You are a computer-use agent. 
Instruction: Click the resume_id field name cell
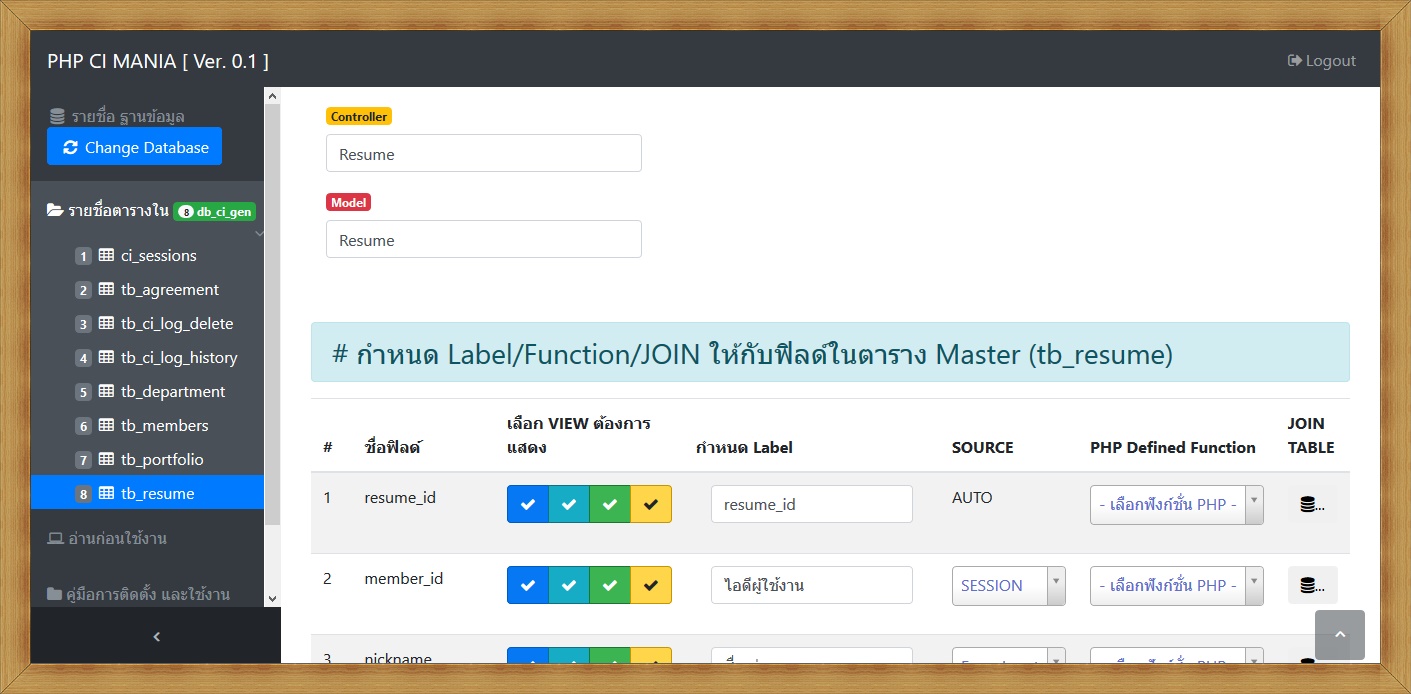click(400, 497)
